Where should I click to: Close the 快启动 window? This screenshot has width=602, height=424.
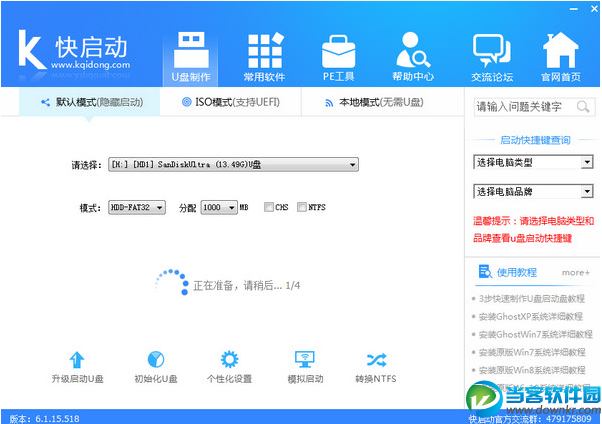[594, 8]
